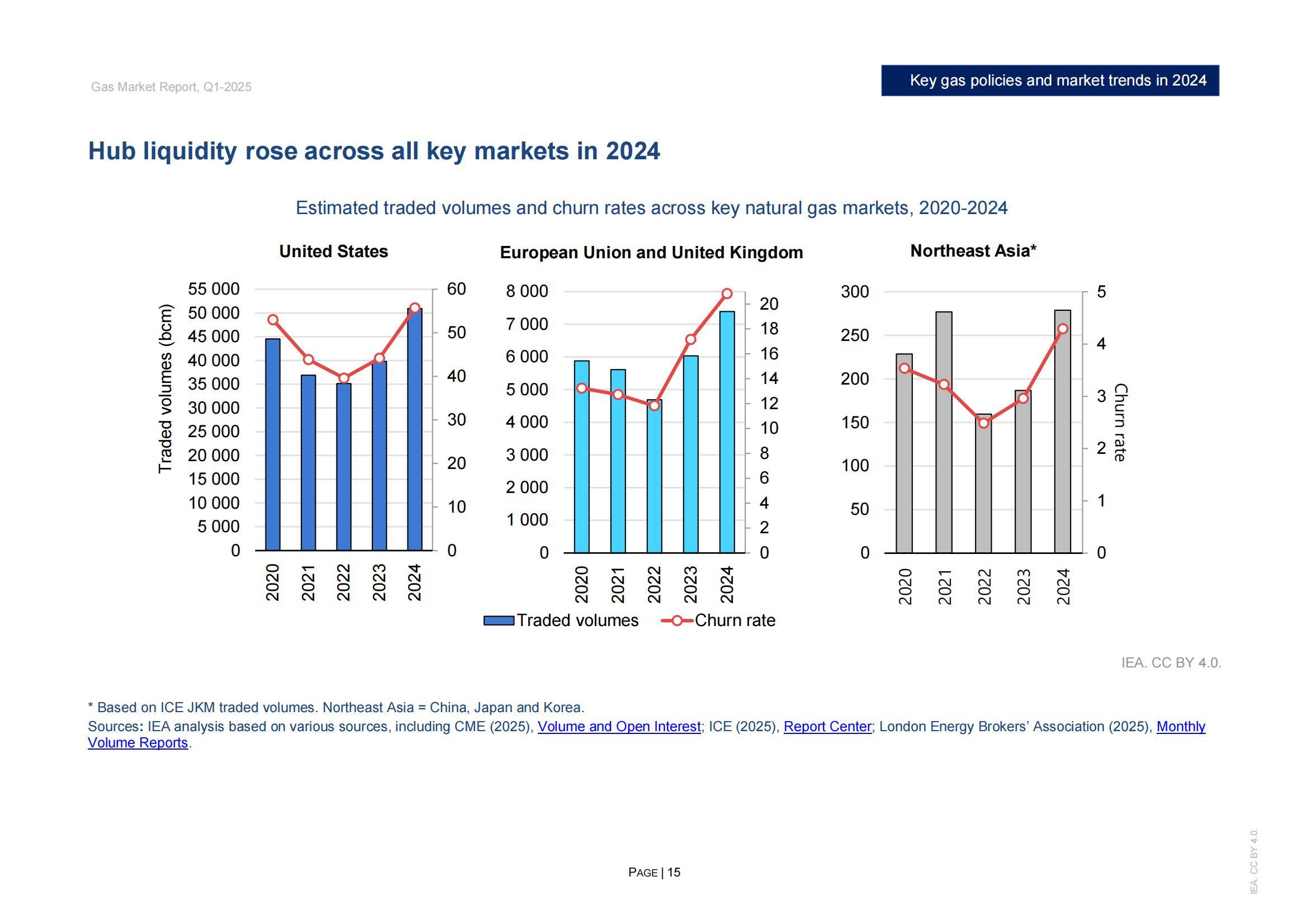Click the 2023 year label under United States chart

(x=379, y=582)
